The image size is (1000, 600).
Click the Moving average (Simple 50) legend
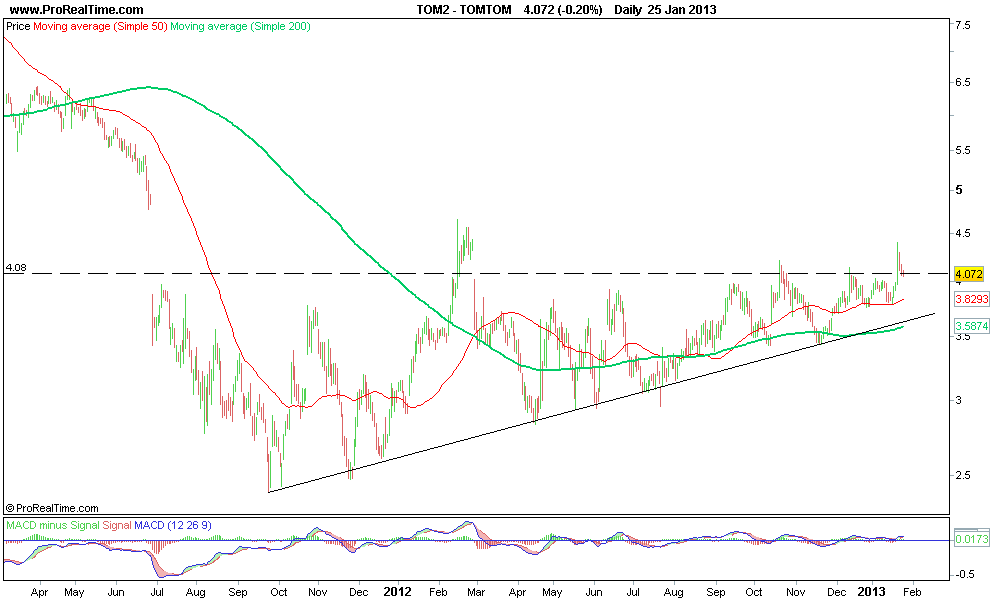[100, 26]
